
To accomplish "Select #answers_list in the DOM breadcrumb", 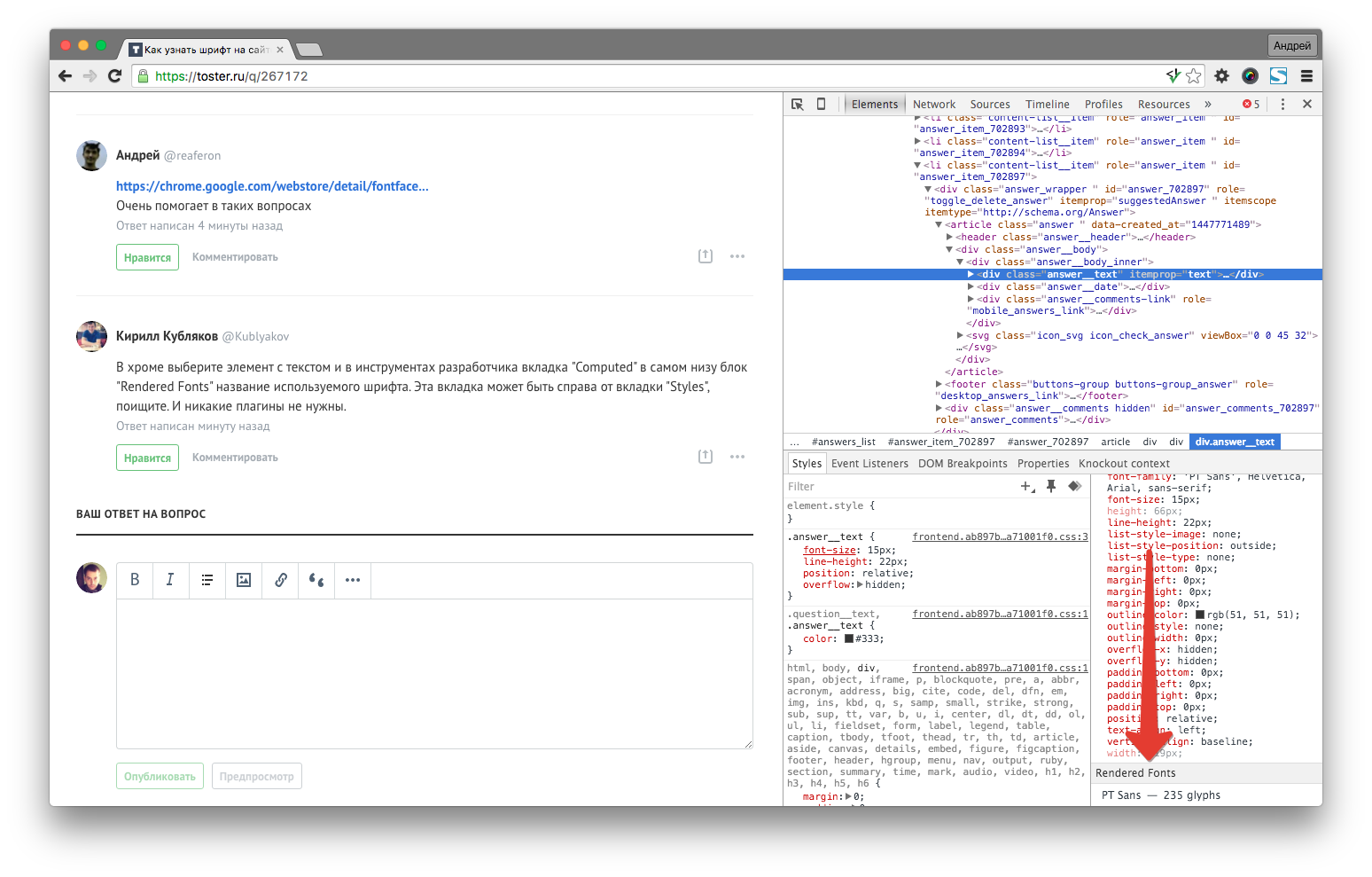I will click(843, 442).
